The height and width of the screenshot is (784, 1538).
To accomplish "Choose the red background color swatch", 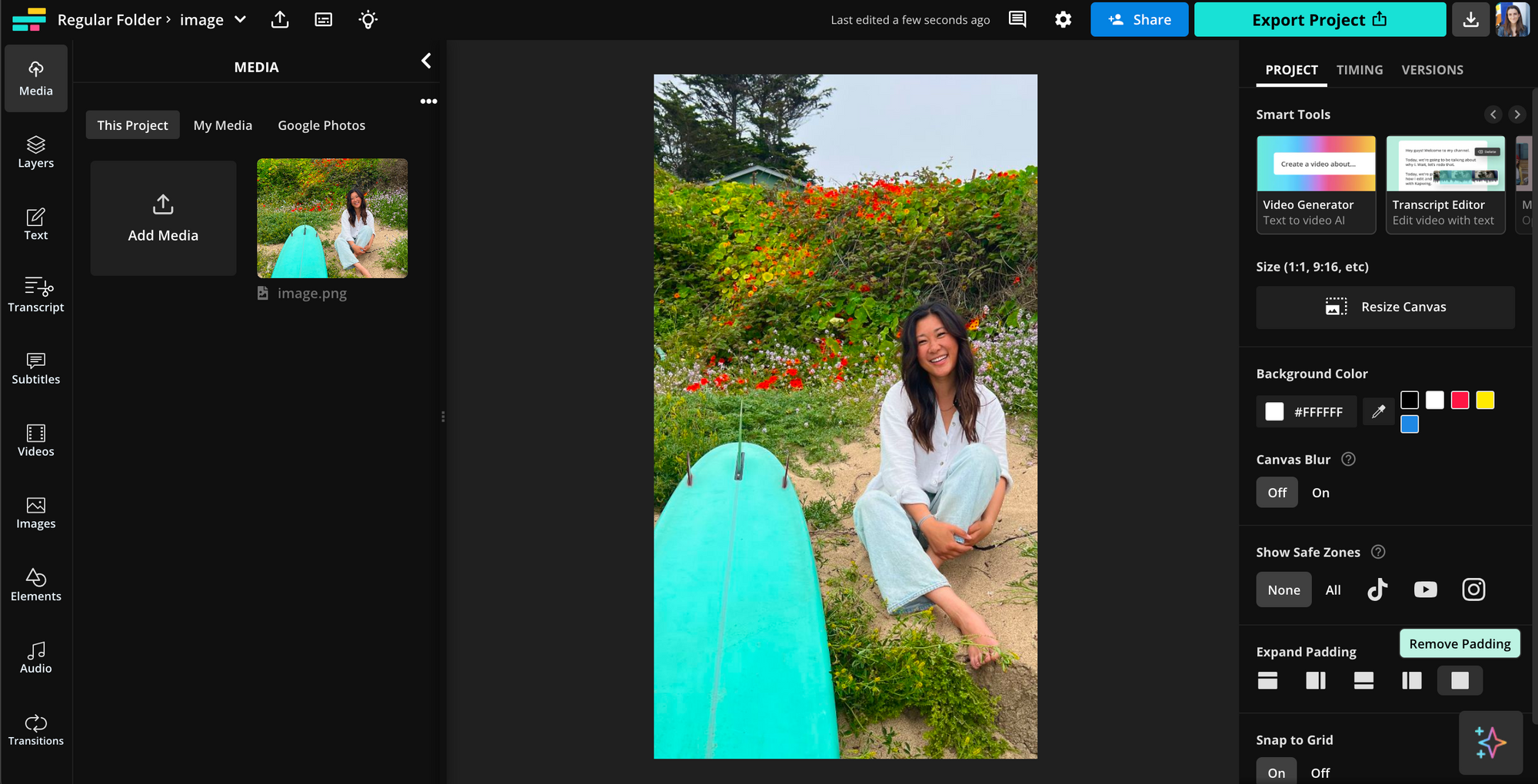I will point(1460,400).
